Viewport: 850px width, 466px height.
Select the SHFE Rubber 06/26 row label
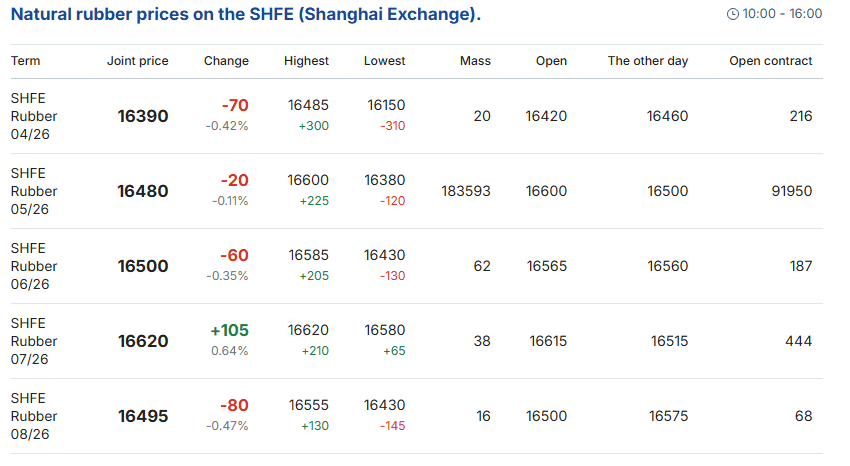click(34, 266)
